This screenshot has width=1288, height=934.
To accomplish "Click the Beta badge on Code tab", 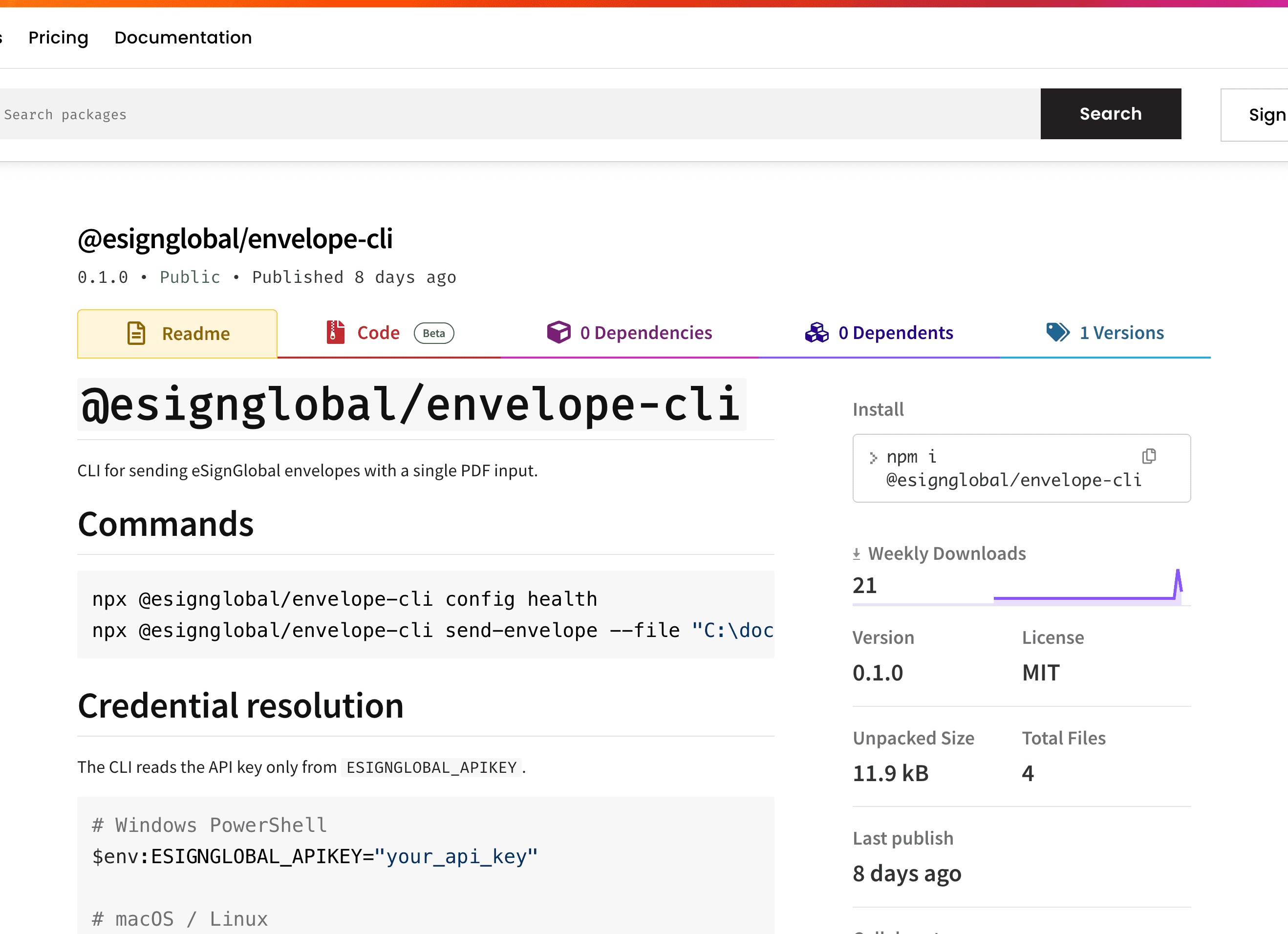I will point(434,333).
